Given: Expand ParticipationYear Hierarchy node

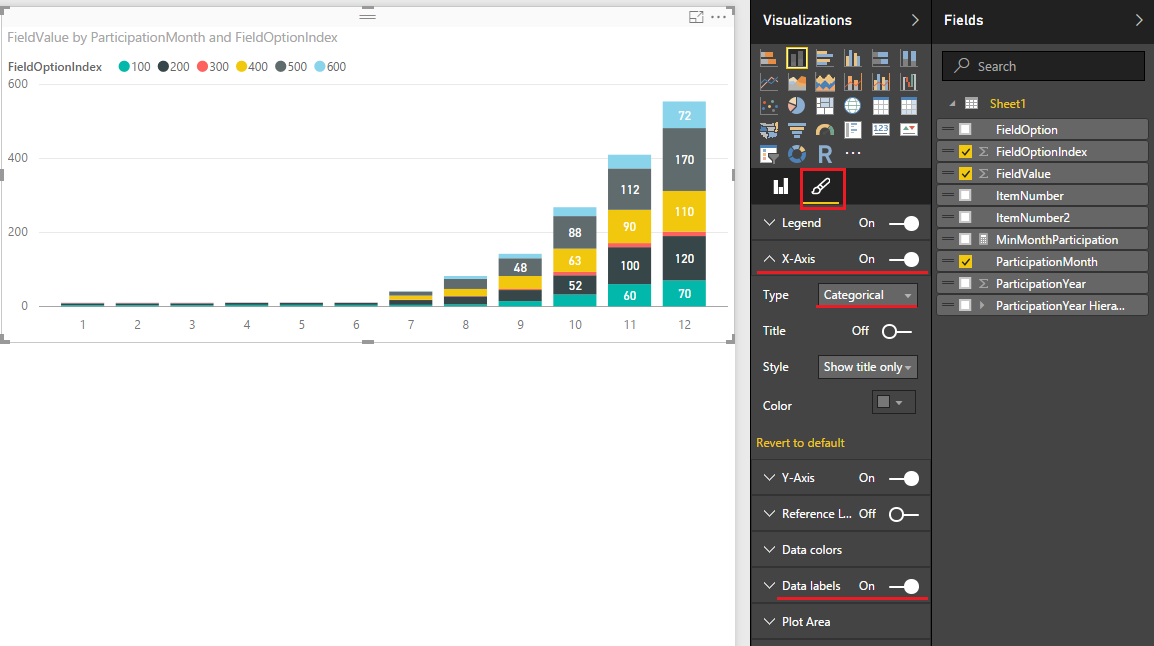Looking at the screenshot, I should [x=983, y=305].
